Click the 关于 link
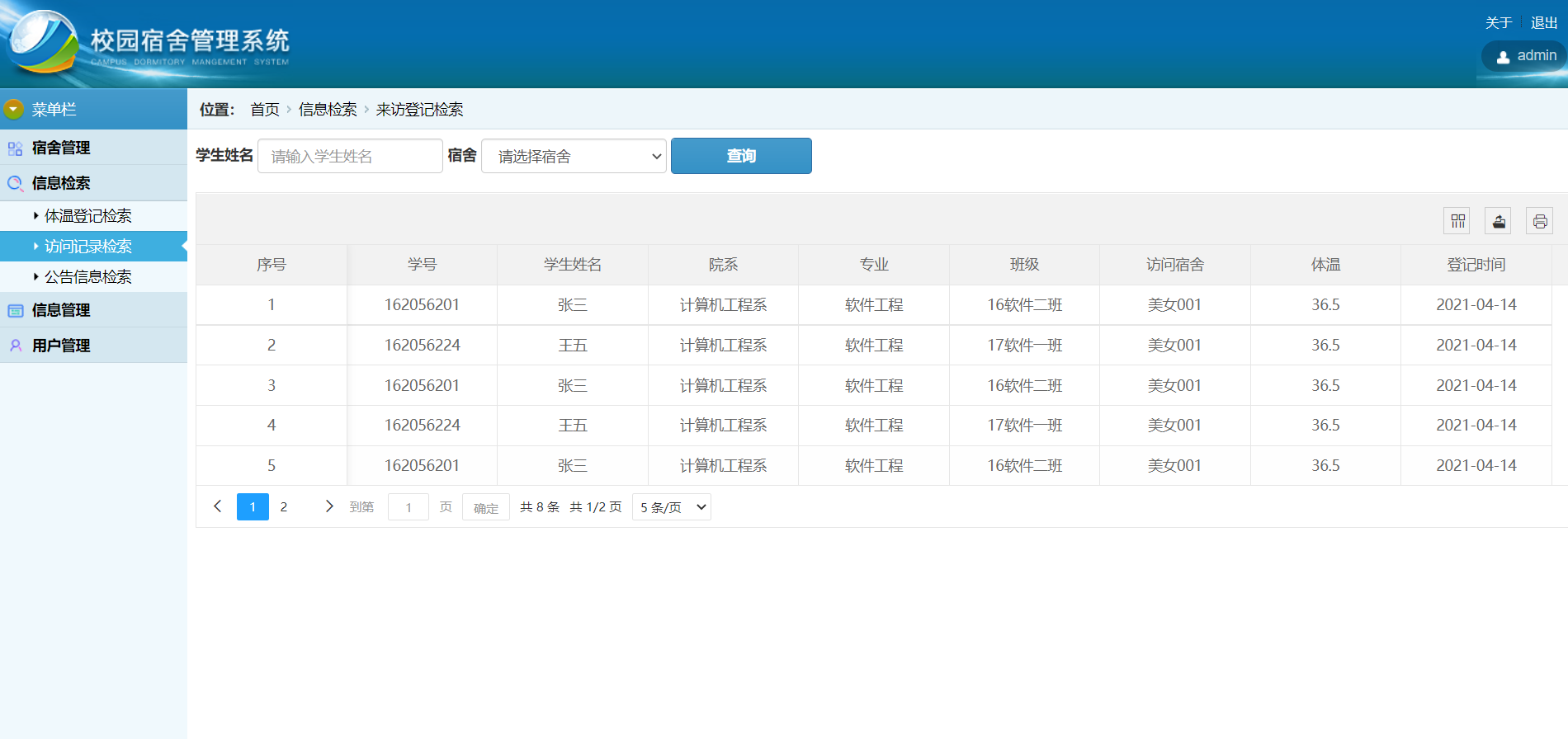1568x739 pixels. point(1499,23)
